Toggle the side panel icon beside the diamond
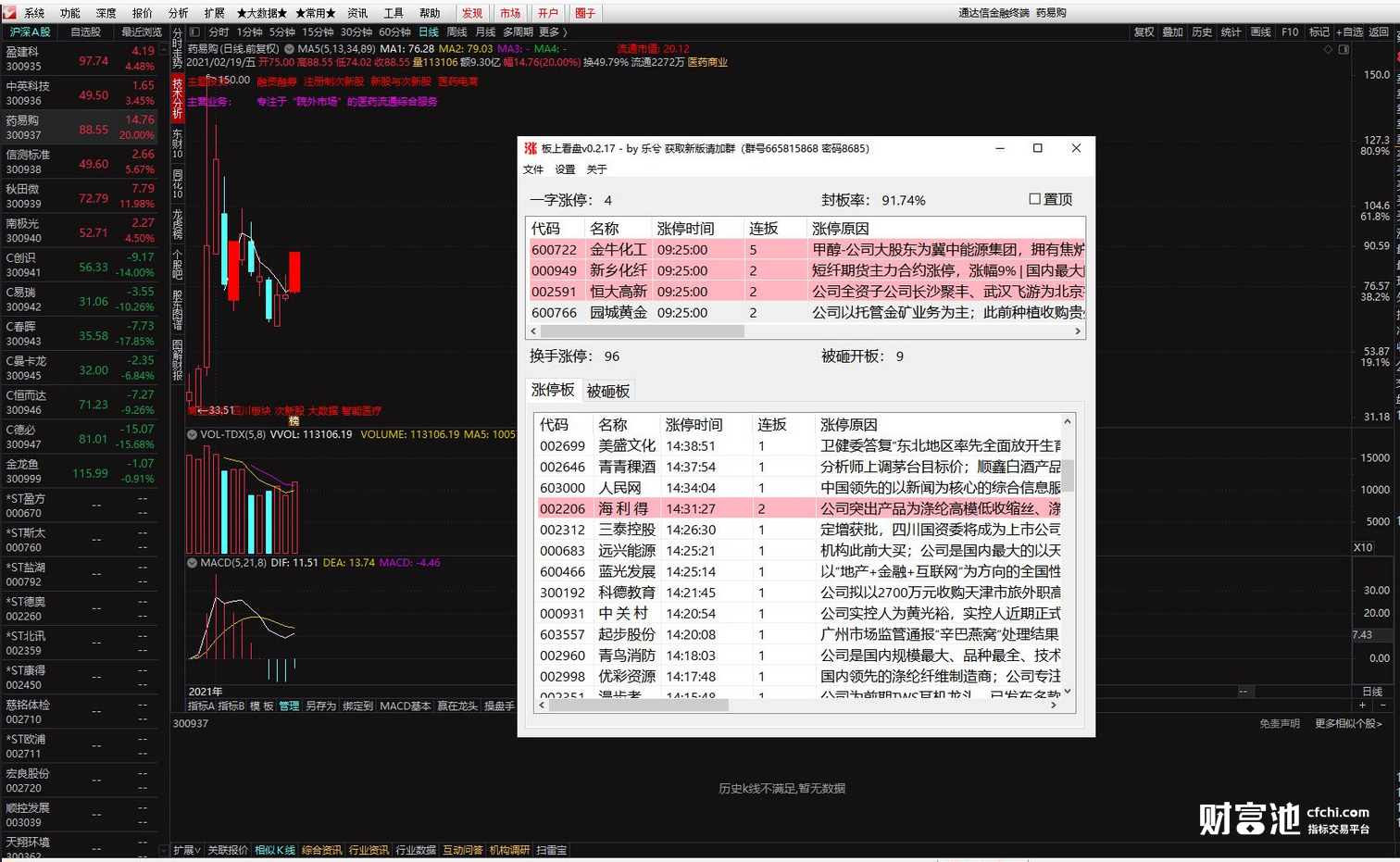The height and width of the screenshot is (862, 1400). click(x=1344, y=49)
